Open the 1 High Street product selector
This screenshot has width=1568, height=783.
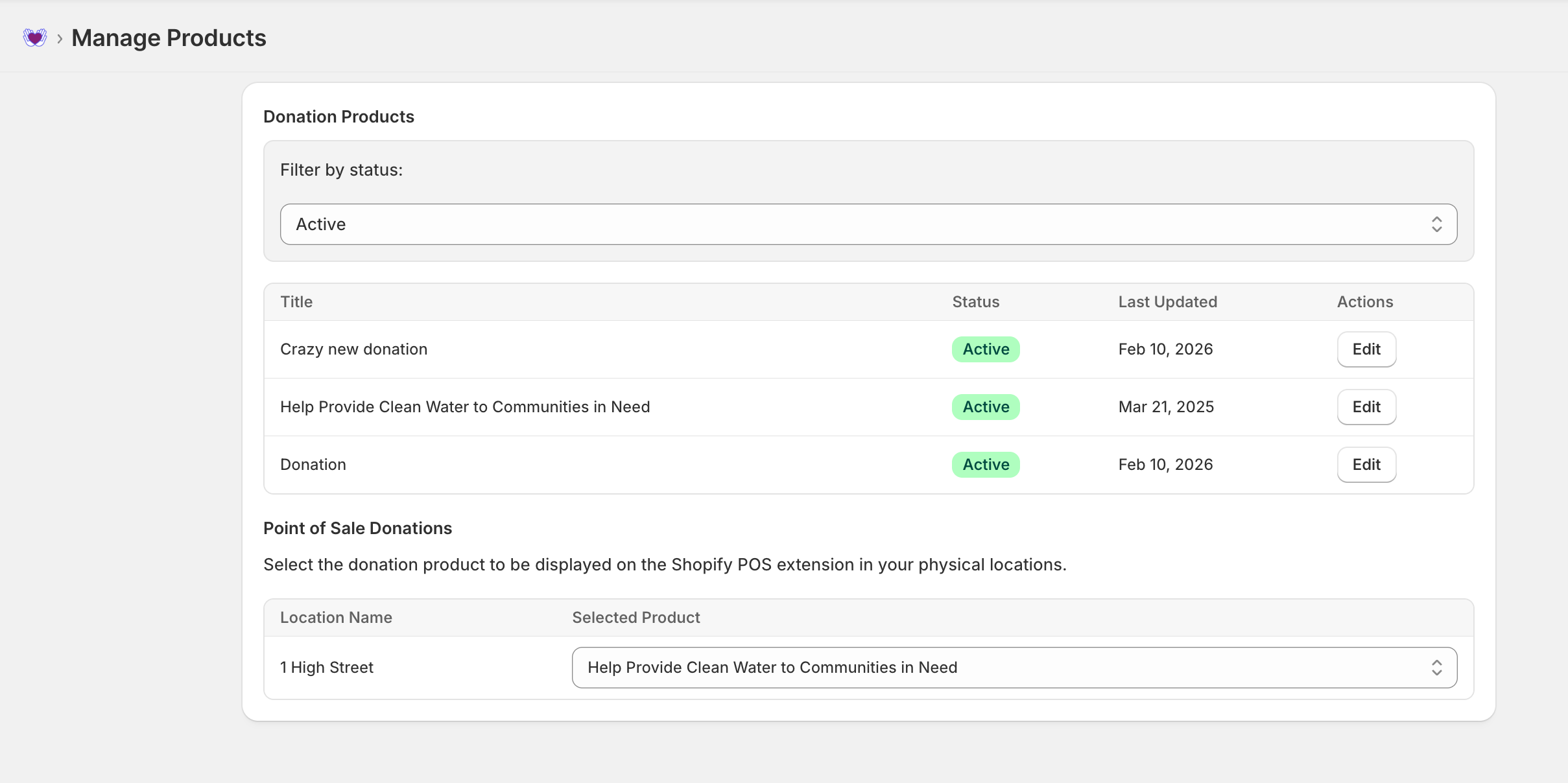[1013, 668]
